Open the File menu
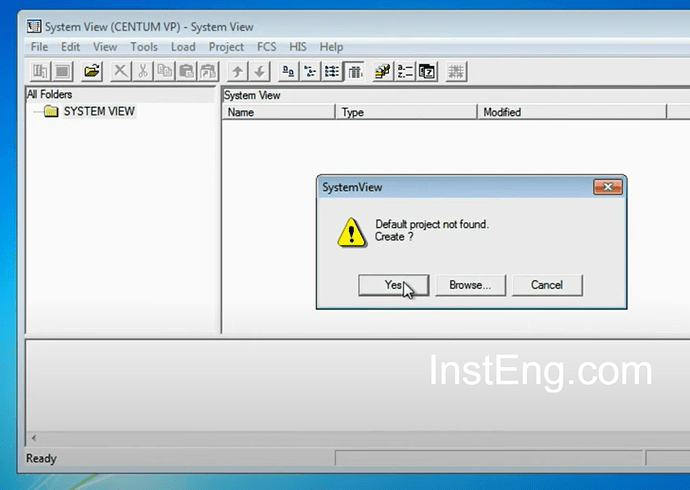Viewport: 690px width, 490px height. point(39,47)
